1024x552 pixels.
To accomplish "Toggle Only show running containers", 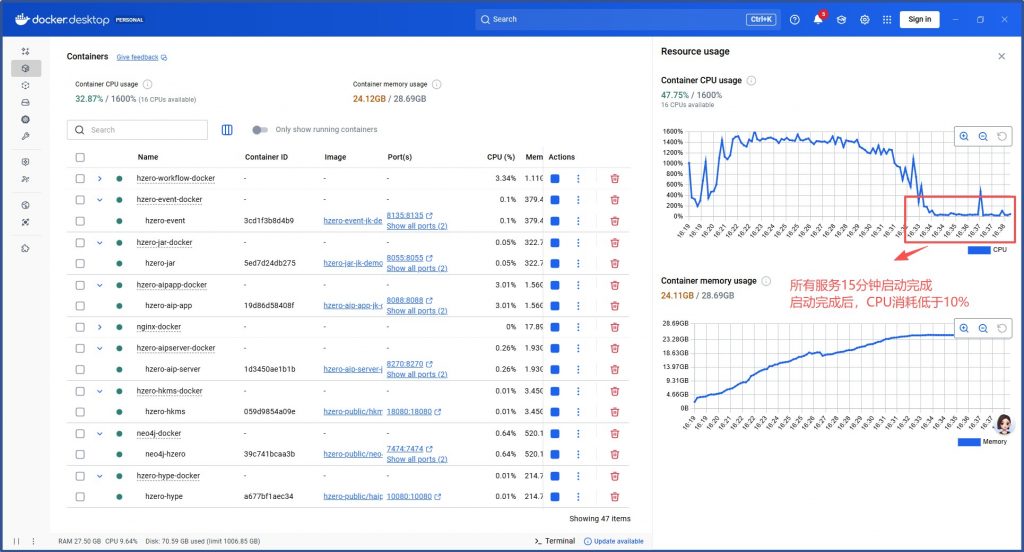I will pyautogui.click(x=260, y=130).
